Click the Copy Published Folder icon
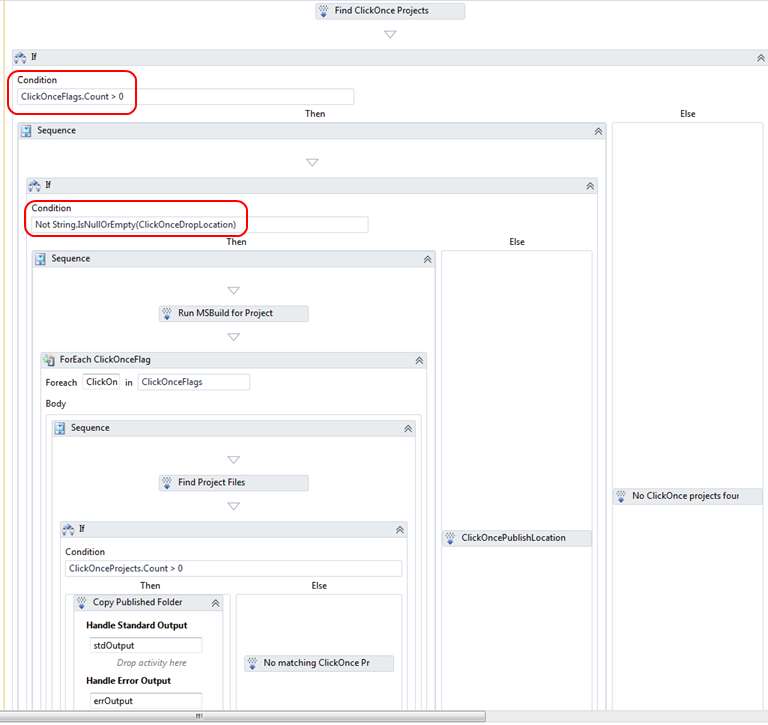Viewport: 768px width, 725px height. click(x=82, y=602)
